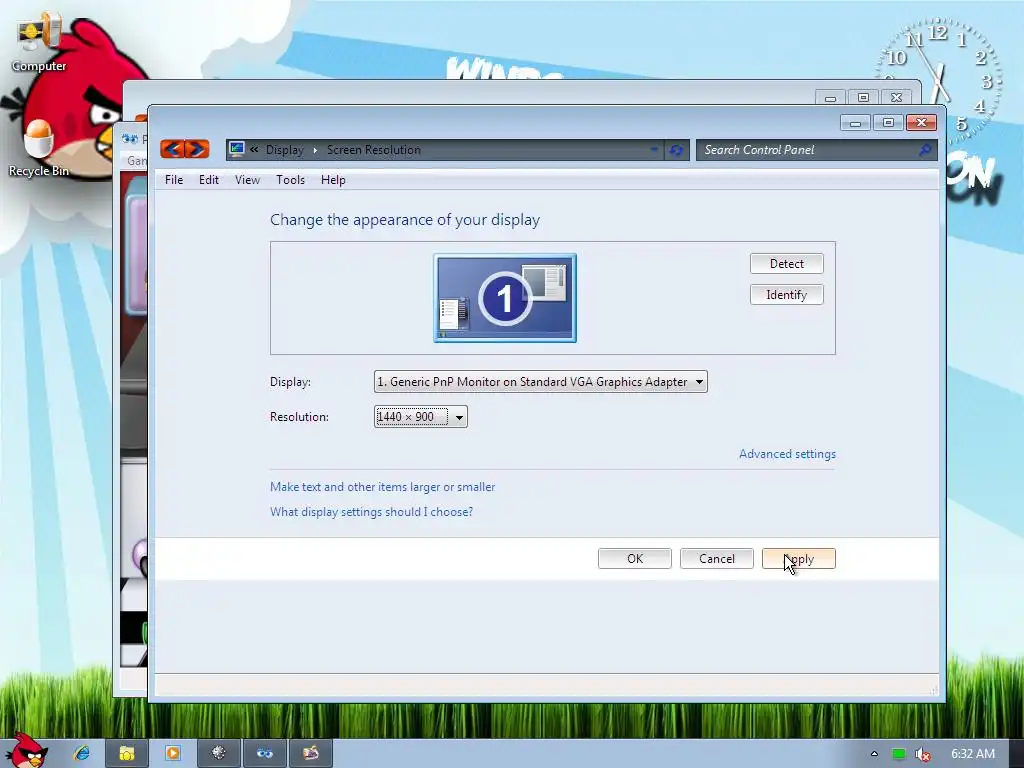The width and height of the screenshot is (1024, 768).
Task: Maximize the Screen Resolution window
Action: [x=888, y=123]
